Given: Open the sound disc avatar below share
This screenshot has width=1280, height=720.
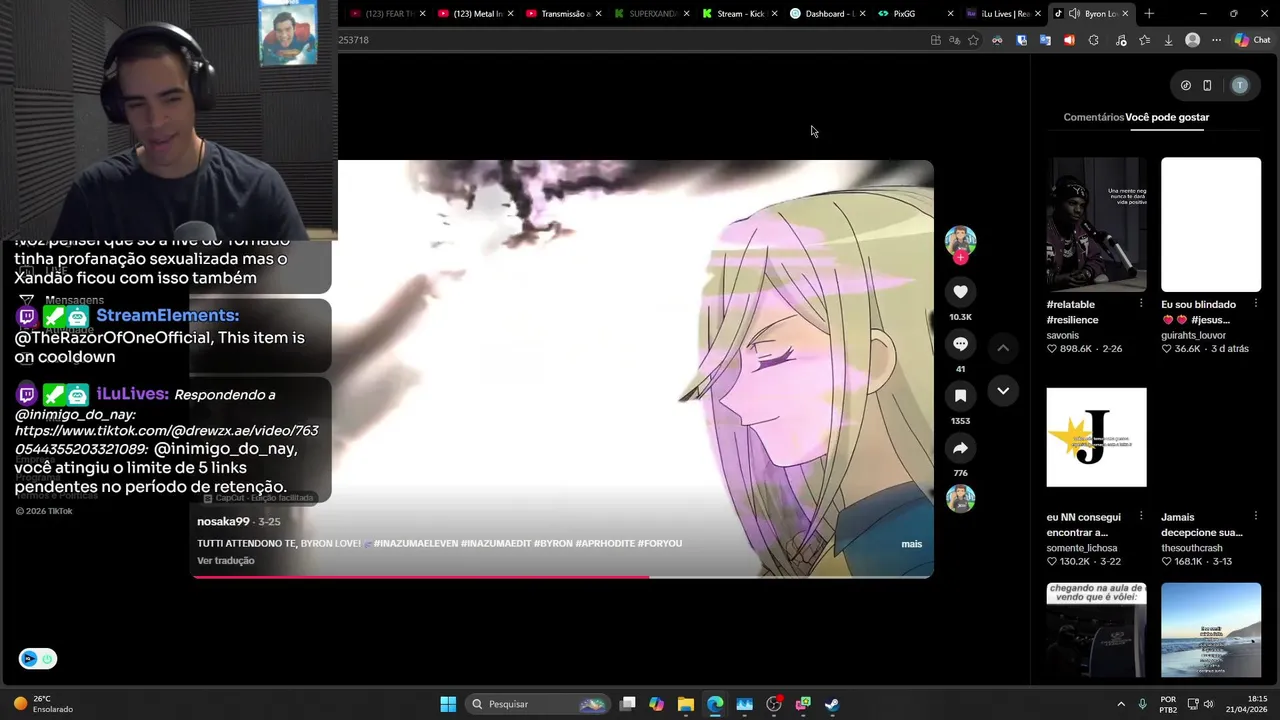Looking at the screenshot, I should click(960, 498).
